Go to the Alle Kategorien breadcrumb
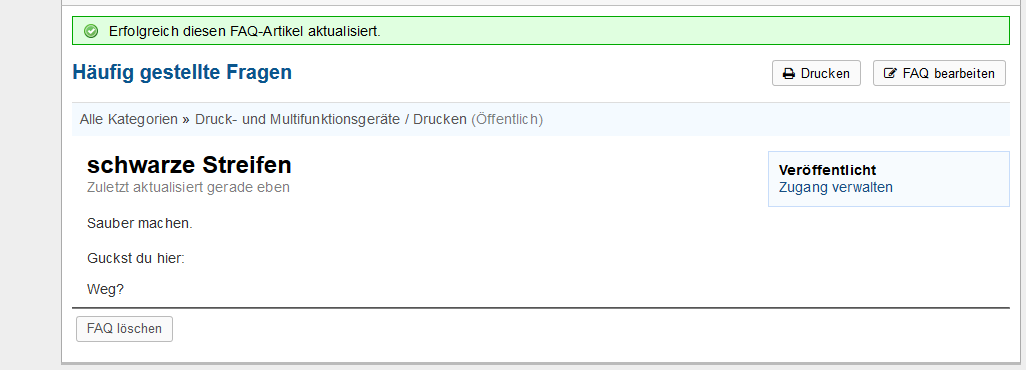This screenshot has height=370, width=1026. pyautogui.click(x=129, y=119)
